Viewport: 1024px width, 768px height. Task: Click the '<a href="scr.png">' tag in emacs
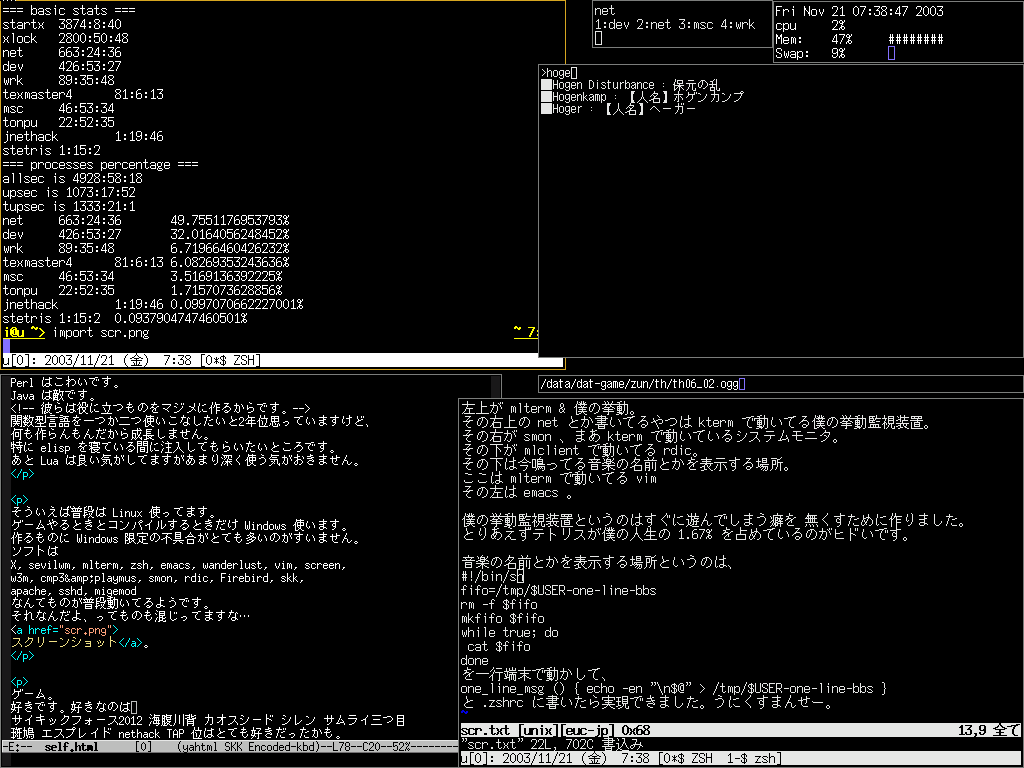tap(65, 630)
